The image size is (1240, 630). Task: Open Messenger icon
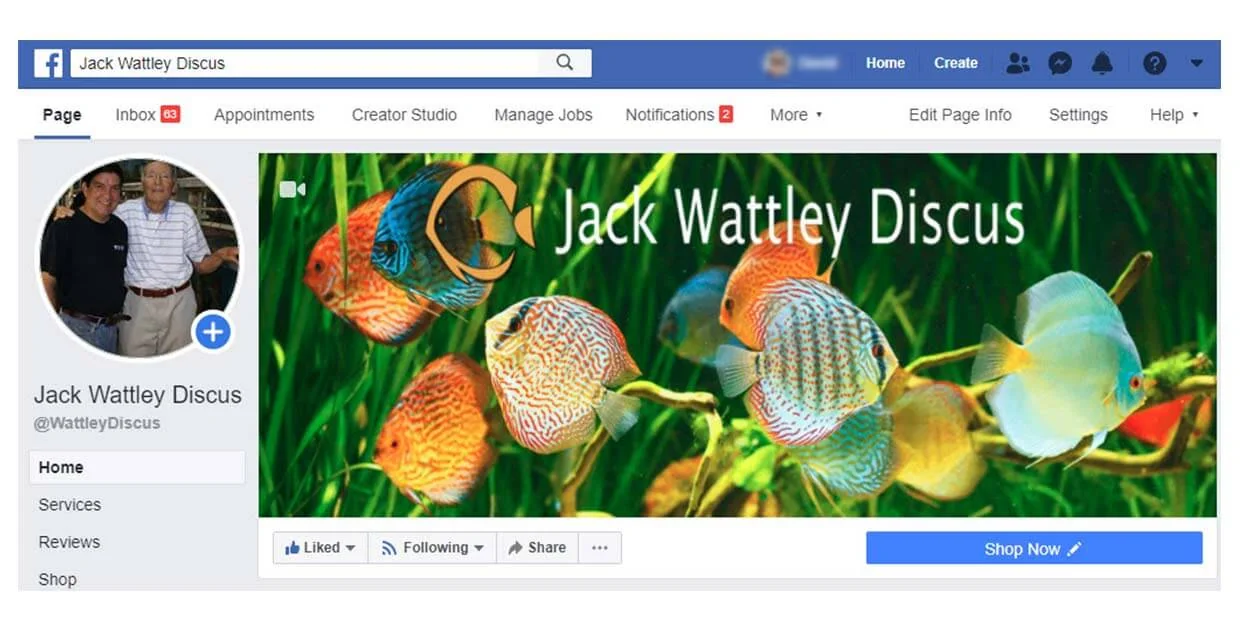(1060, 63)
